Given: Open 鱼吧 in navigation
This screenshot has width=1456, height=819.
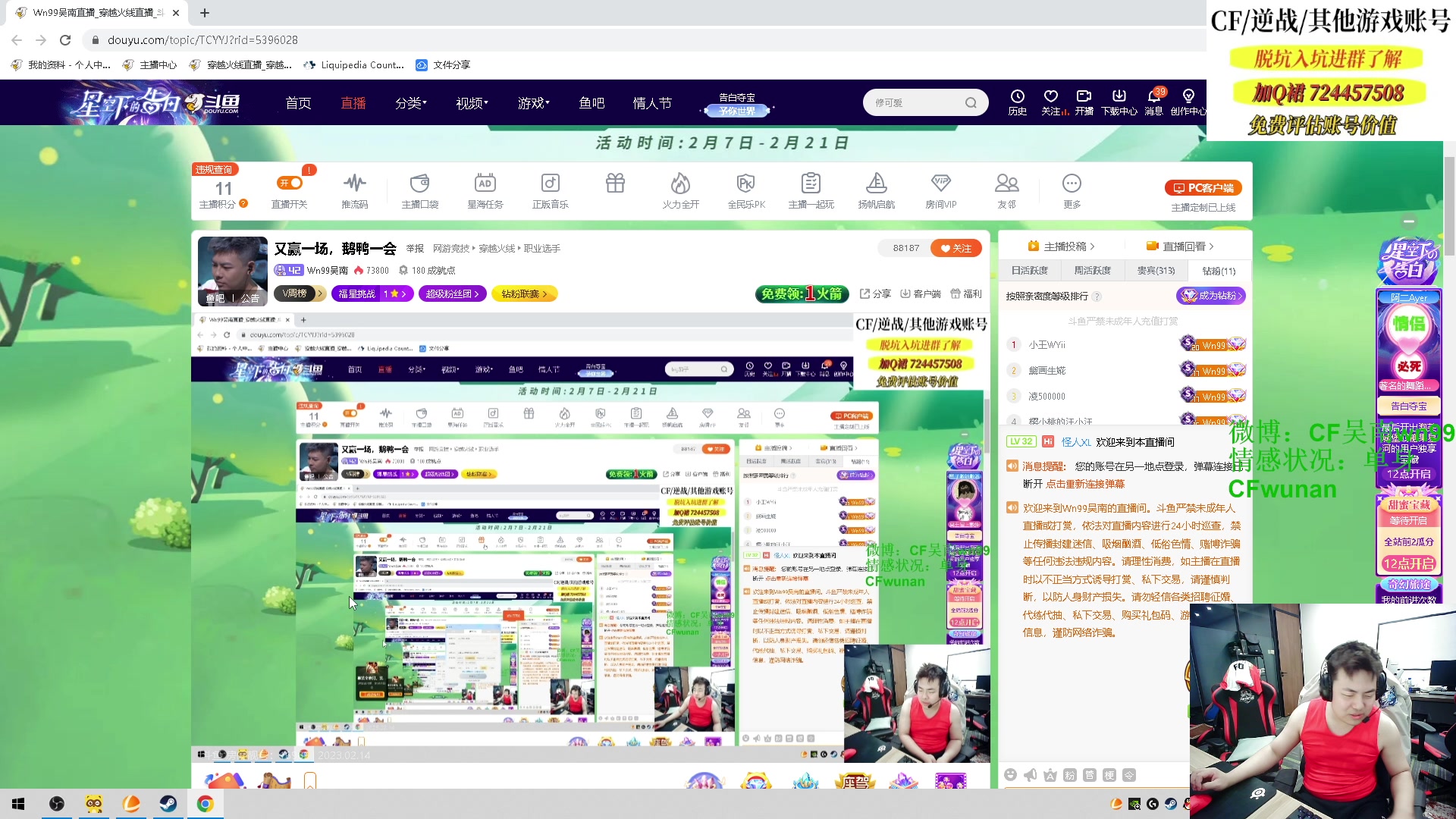Looking at the screenshot, I should pos(591,102).
